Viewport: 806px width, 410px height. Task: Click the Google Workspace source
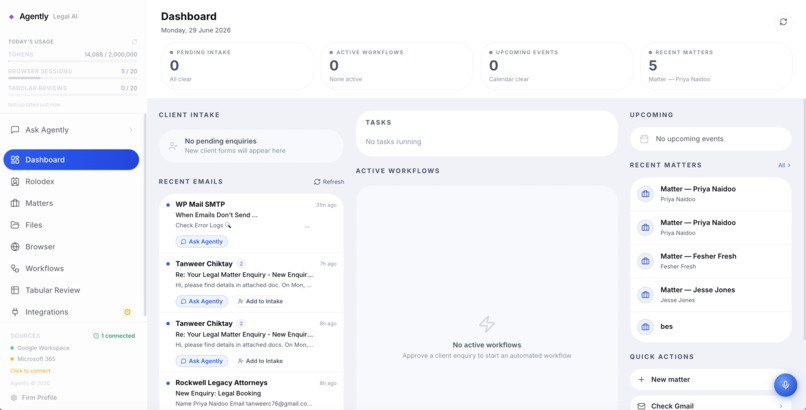40,348
